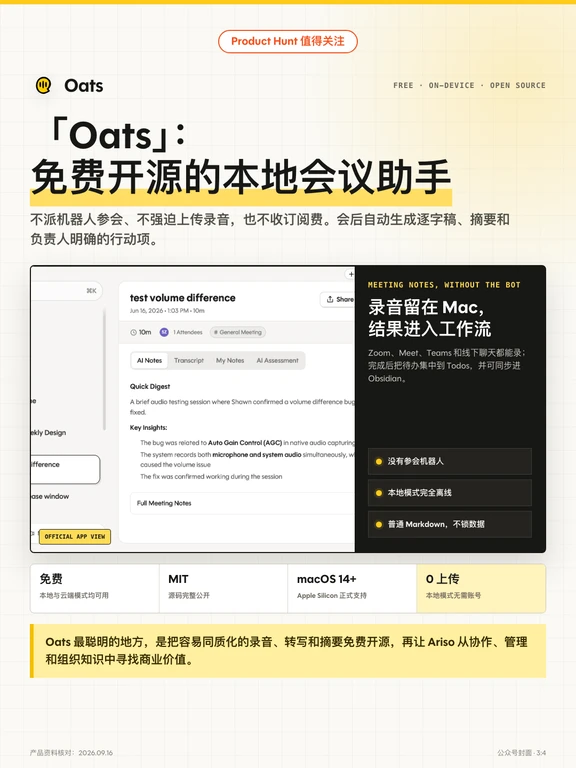Select the sidebar item ending in 'ekly Design'
The image size is (576, 768).
point(48,432)
